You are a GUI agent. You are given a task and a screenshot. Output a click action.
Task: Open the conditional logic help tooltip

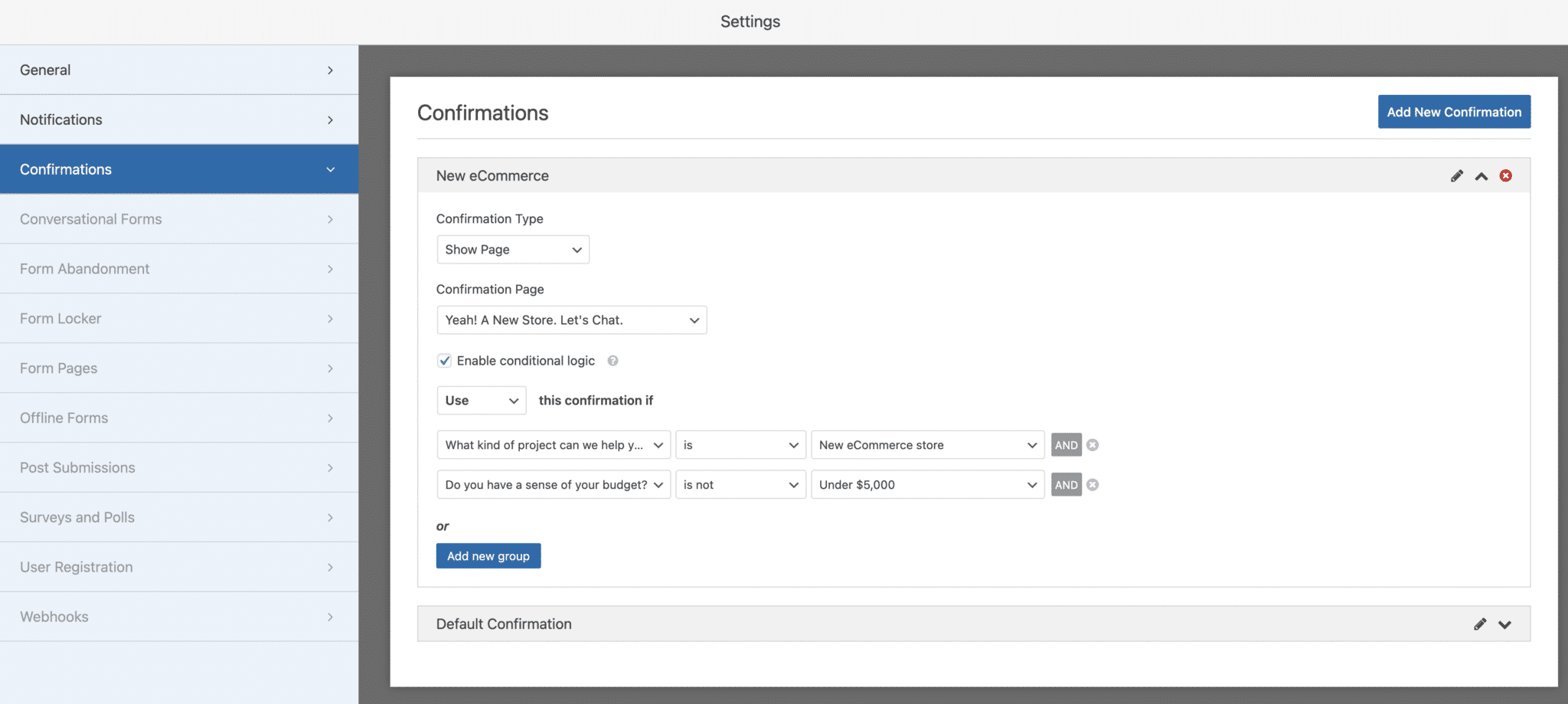pos(612,360)
